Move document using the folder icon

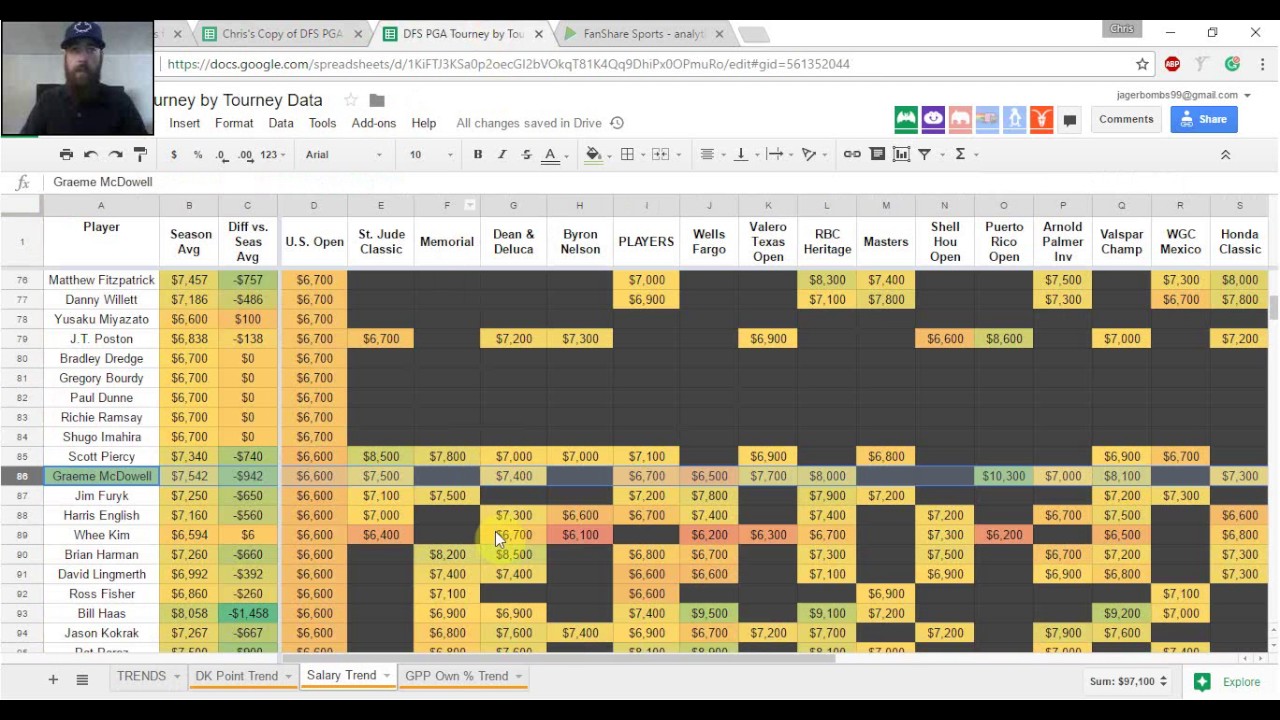tap(377, 100)
